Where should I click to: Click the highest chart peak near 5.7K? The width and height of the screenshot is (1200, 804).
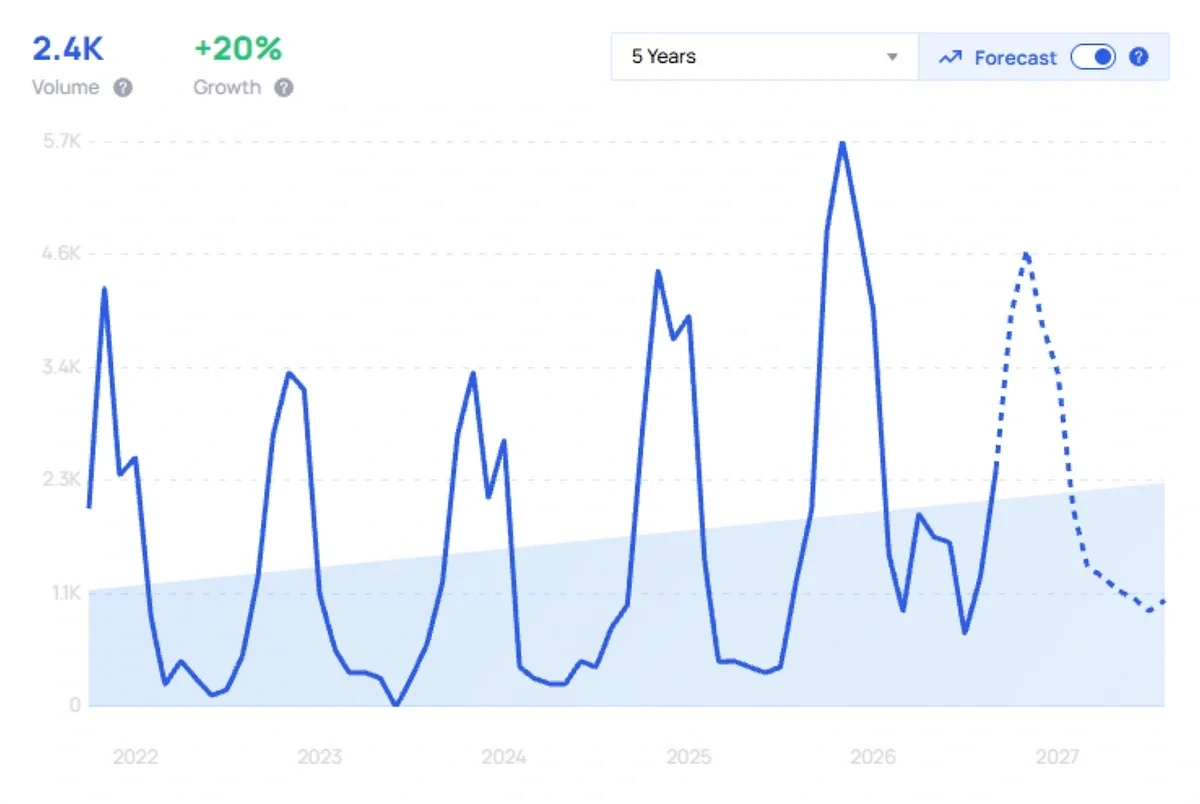click(x=843, y=144)
